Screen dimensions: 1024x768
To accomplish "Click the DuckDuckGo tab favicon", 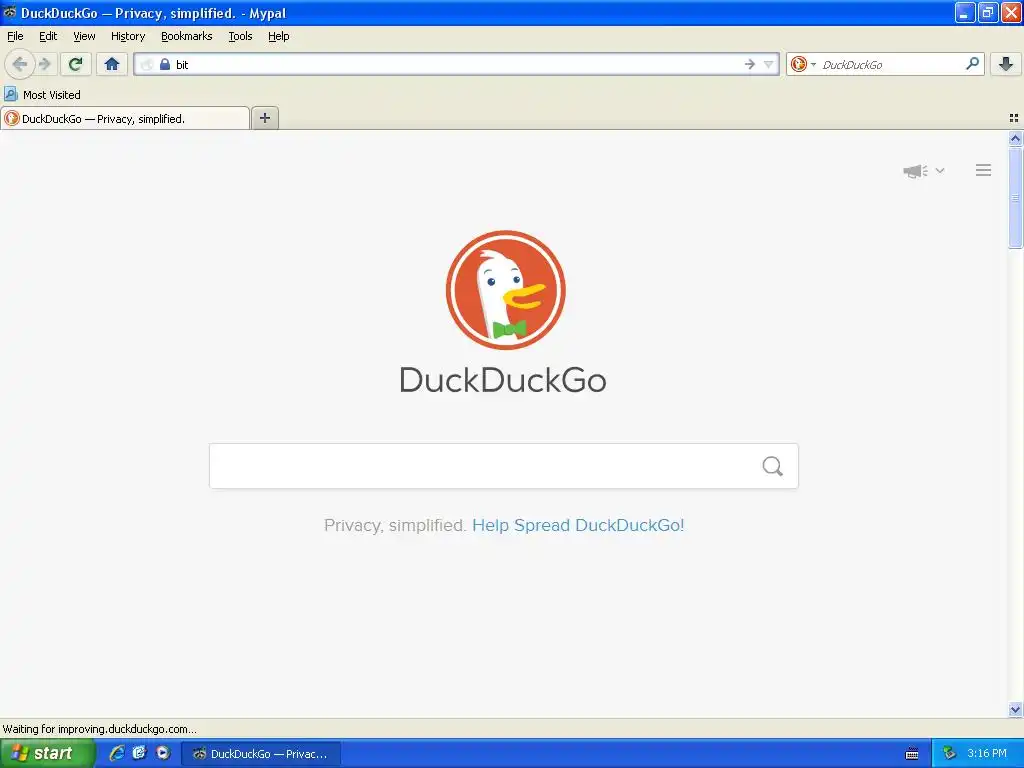I will coord(12,118).
